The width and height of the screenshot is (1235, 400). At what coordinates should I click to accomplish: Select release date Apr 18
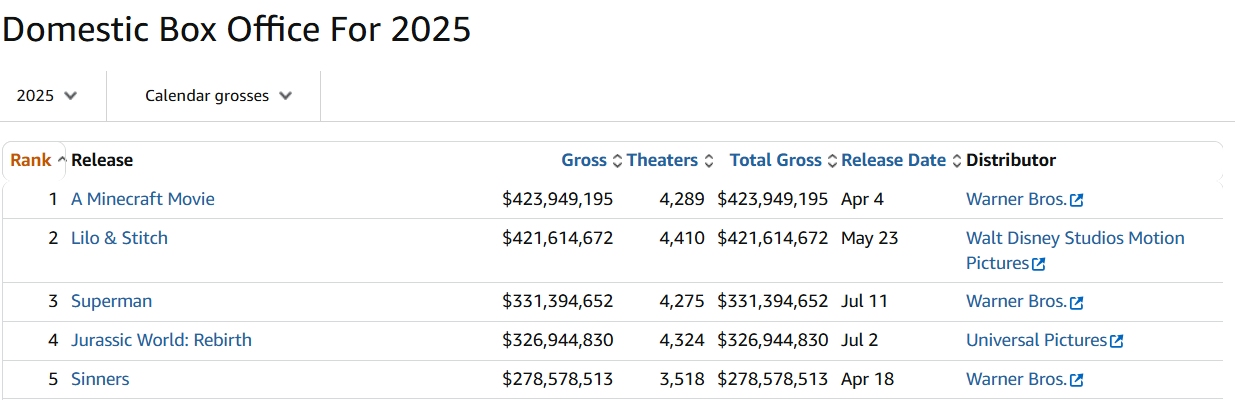tap(867, 379)
